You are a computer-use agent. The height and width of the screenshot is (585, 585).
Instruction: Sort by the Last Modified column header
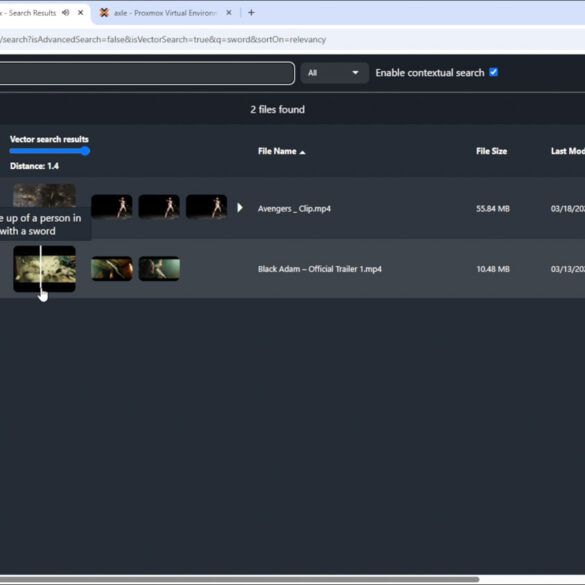(568, 151)
